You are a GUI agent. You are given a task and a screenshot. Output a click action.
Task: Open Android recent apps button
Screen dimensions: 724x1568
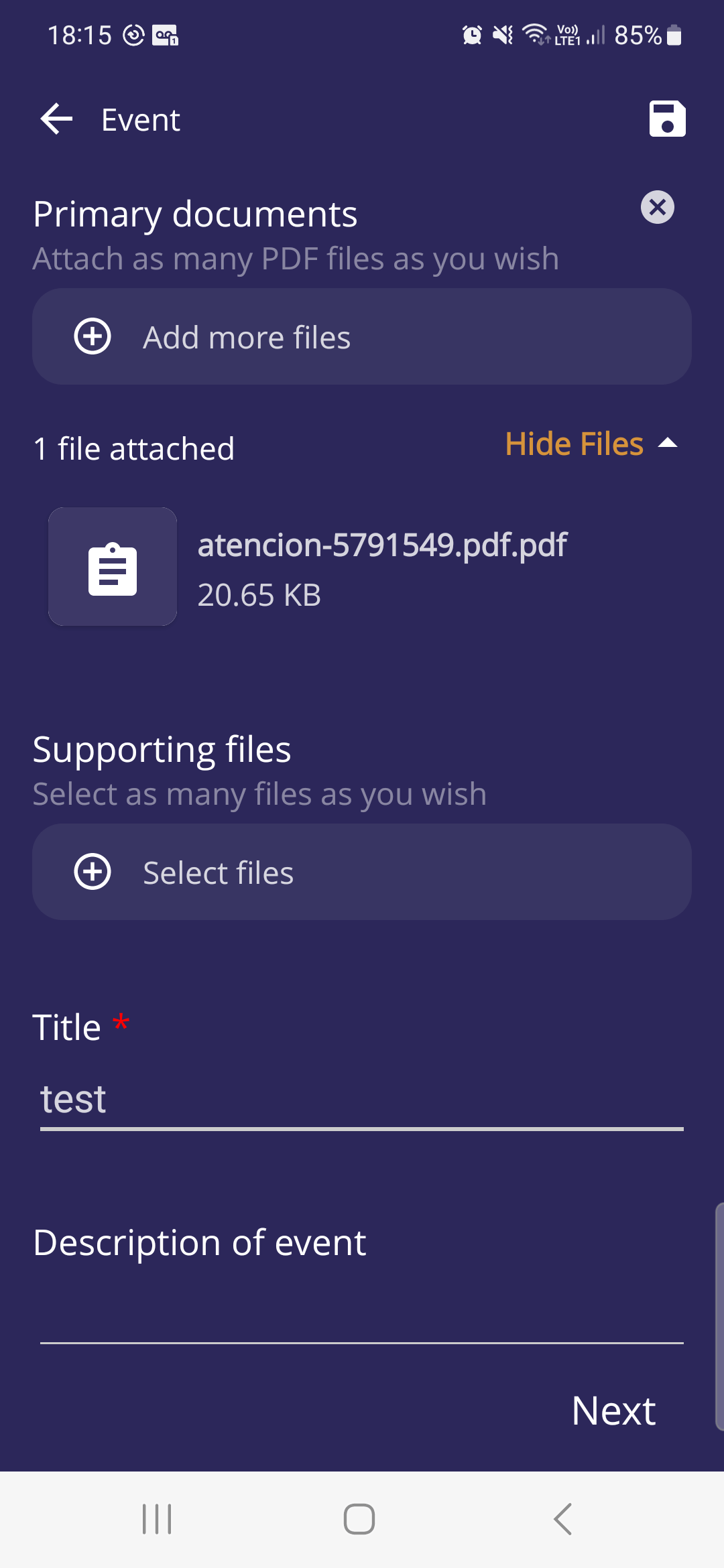click(157, 1518)
